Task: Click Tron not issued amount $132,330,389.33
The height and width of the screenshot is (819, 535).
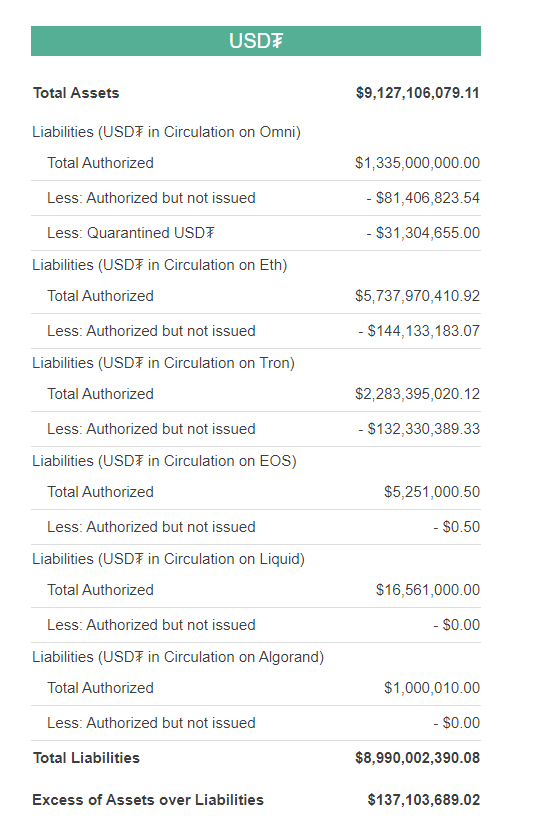Action: [x=419, y=429]
